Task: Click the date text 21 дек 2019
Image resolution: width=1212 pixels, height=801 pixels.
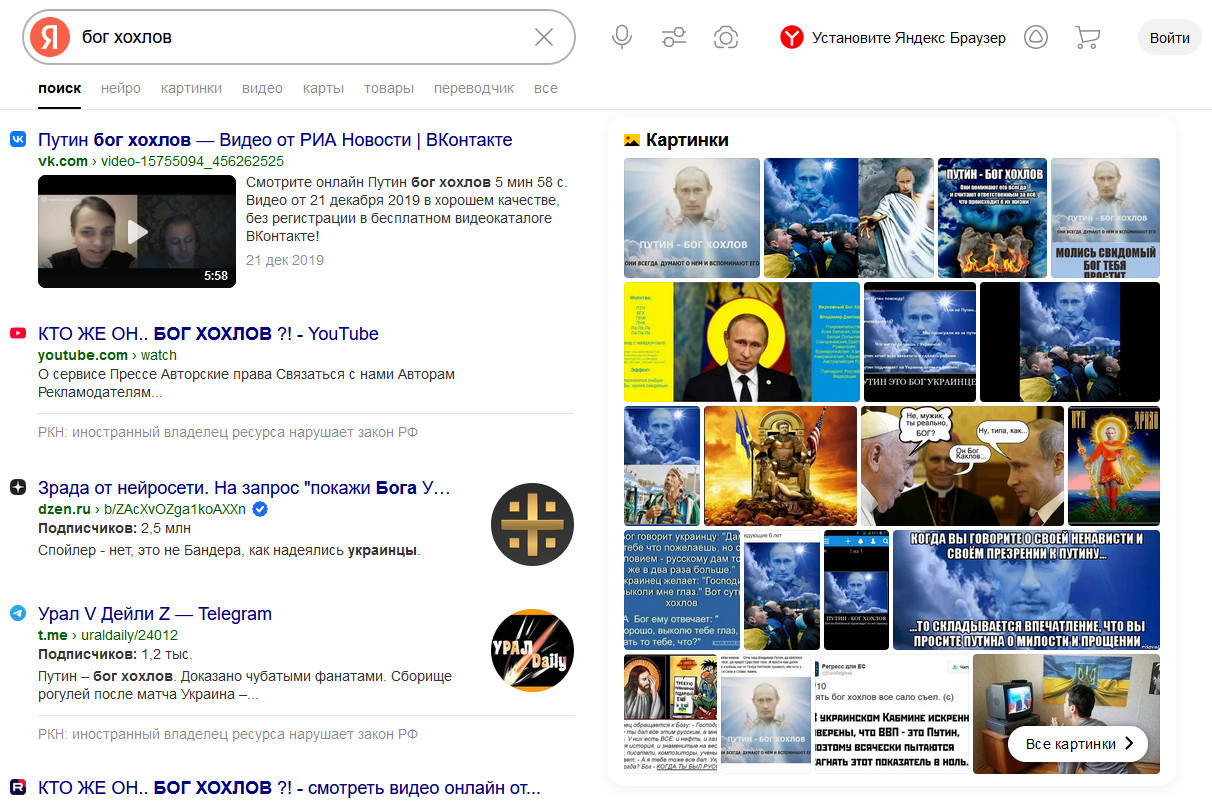Action: coord(285,260)
